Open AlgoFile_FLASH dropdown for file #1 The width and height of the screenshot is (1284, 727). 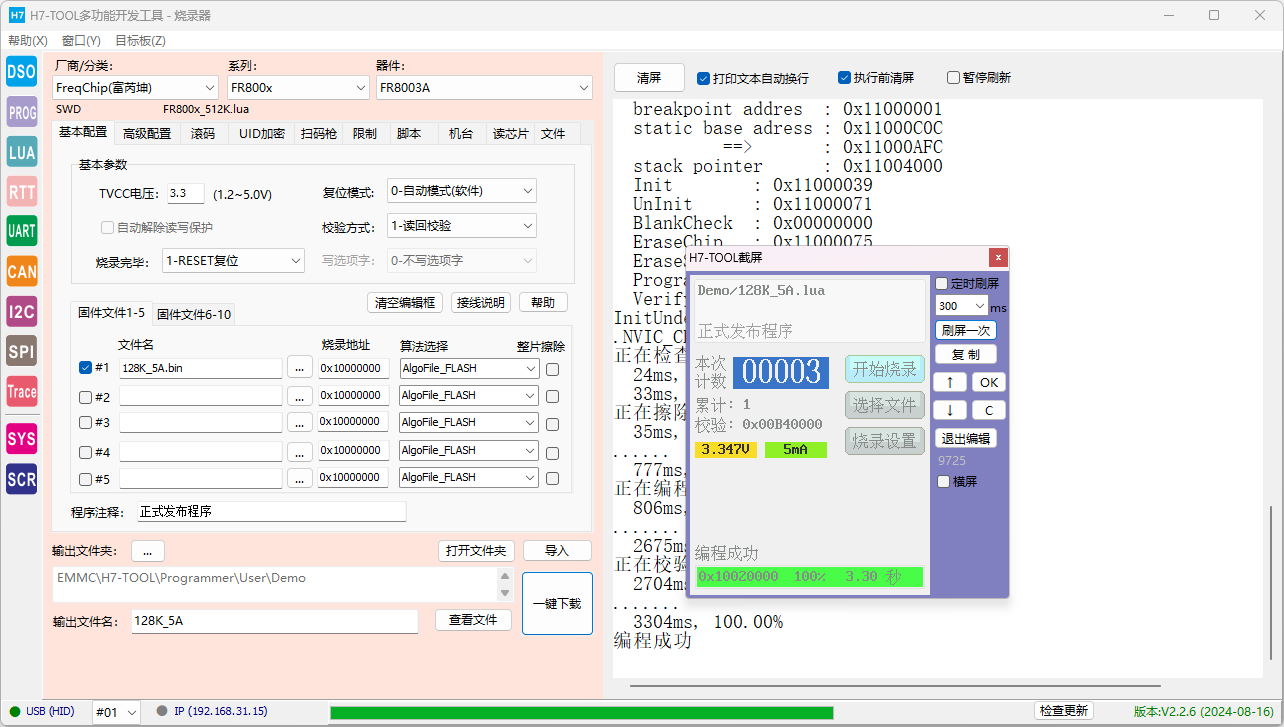[x=469, y=368]
